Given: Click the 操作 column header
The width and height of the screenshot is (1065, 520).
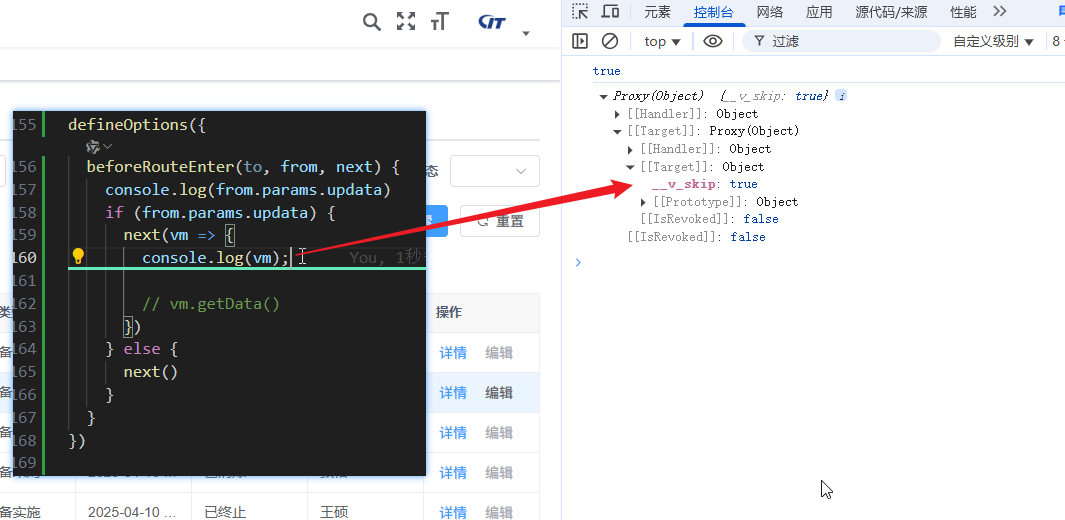Looking at the screenshot, I should pyautogui.click(x=449, y=312).
